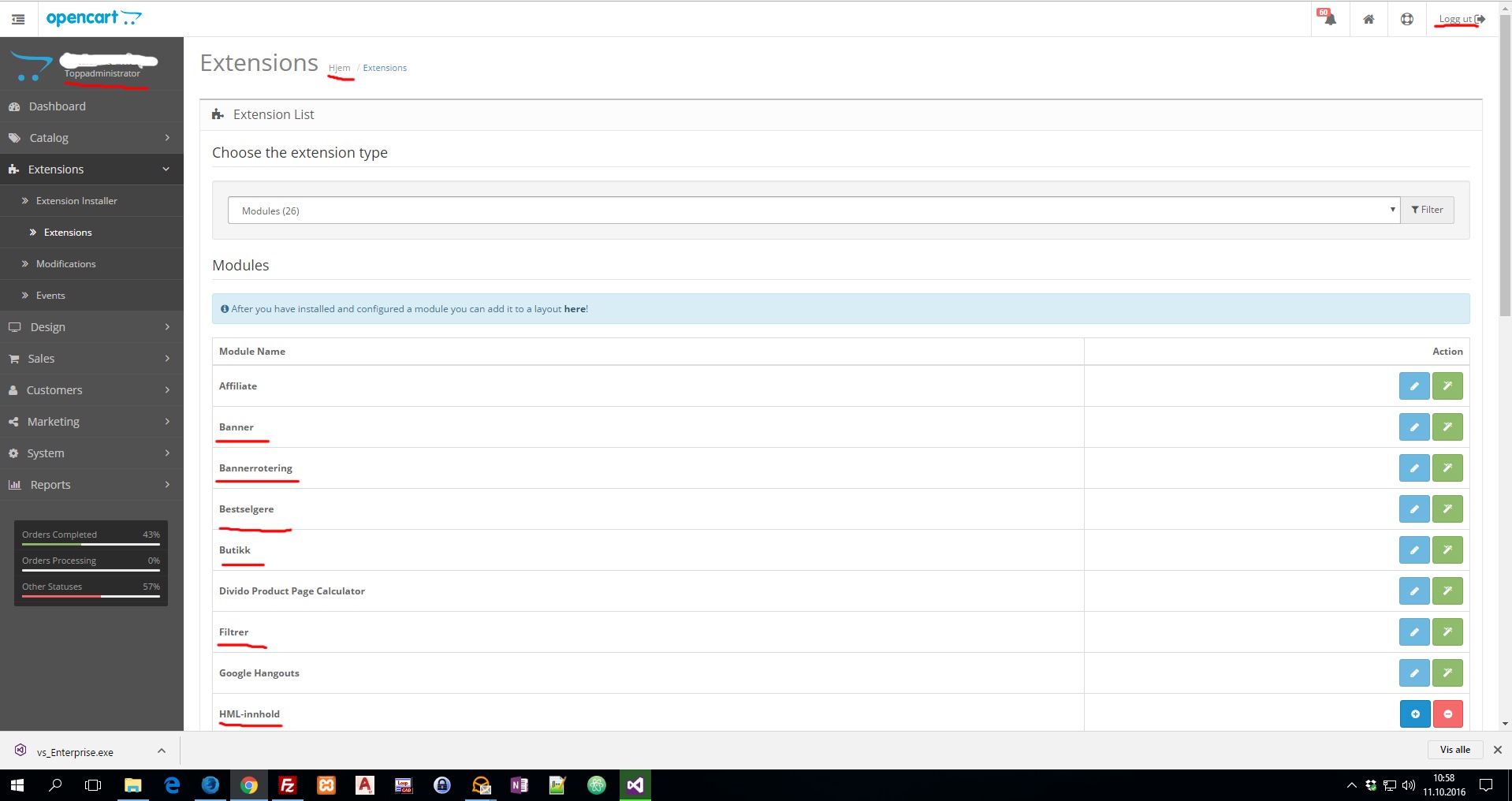Uninstall the Banner module
The height and width of the screenshot is (801, 1512).
pyautogui.click(x=1447, y=427)
